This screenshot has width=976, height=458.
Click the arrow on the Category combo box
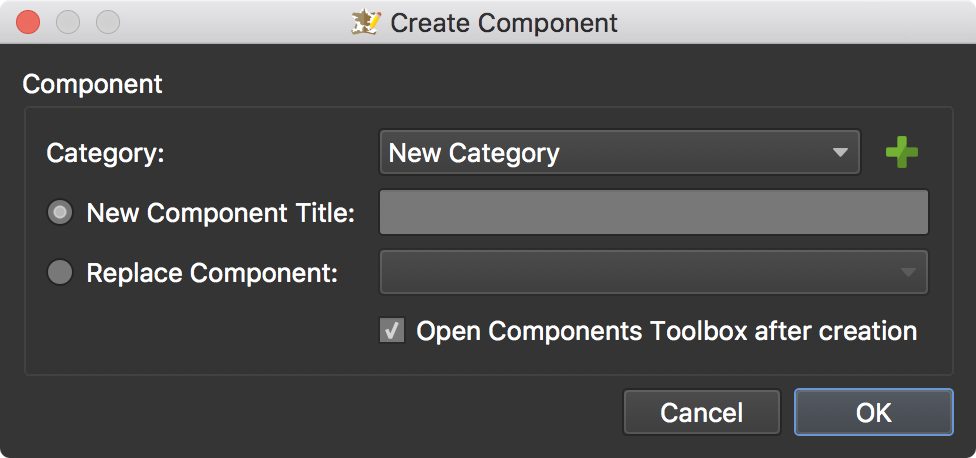click(840, 152)
